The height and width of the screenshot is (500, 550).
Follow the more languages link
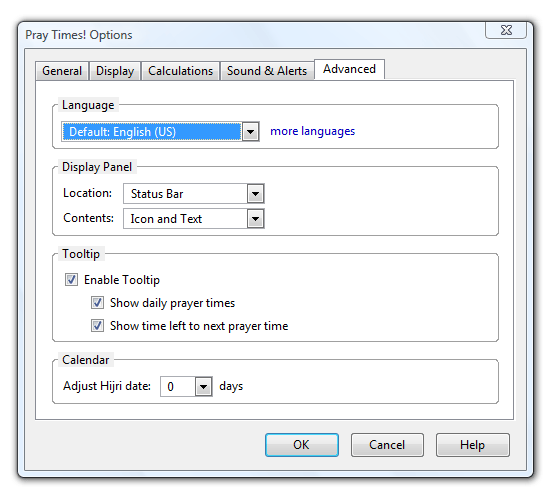pyautogui.click(x=313, y=131)
